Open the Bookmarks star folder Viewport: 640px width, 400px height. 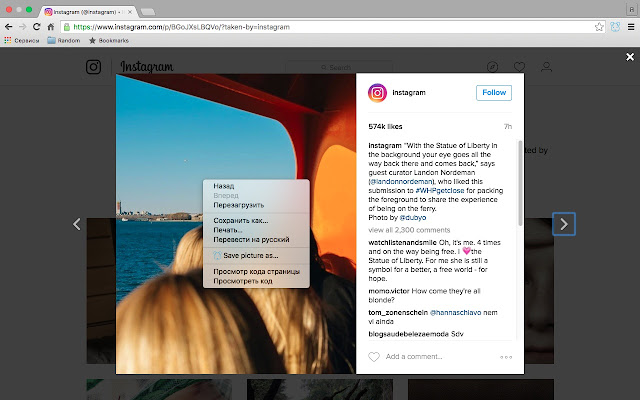[x=109, y=40]
